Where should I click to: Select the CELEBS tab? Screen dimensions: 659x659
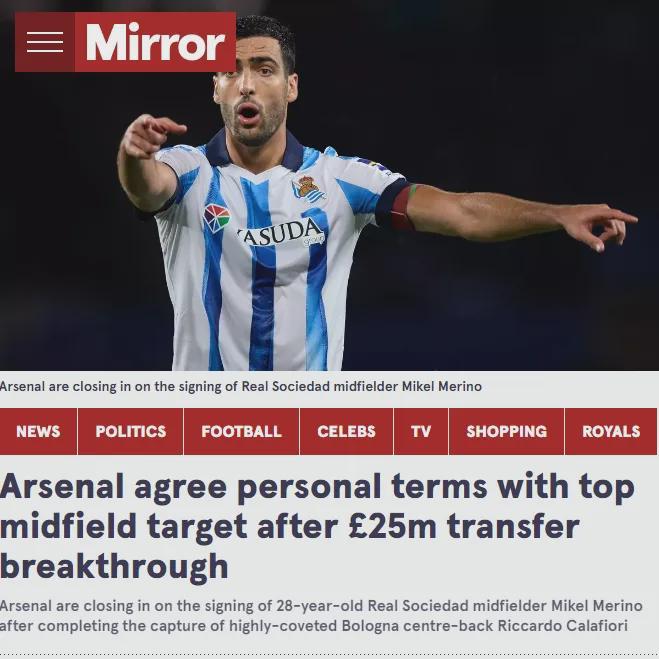(x=346, y=431)
